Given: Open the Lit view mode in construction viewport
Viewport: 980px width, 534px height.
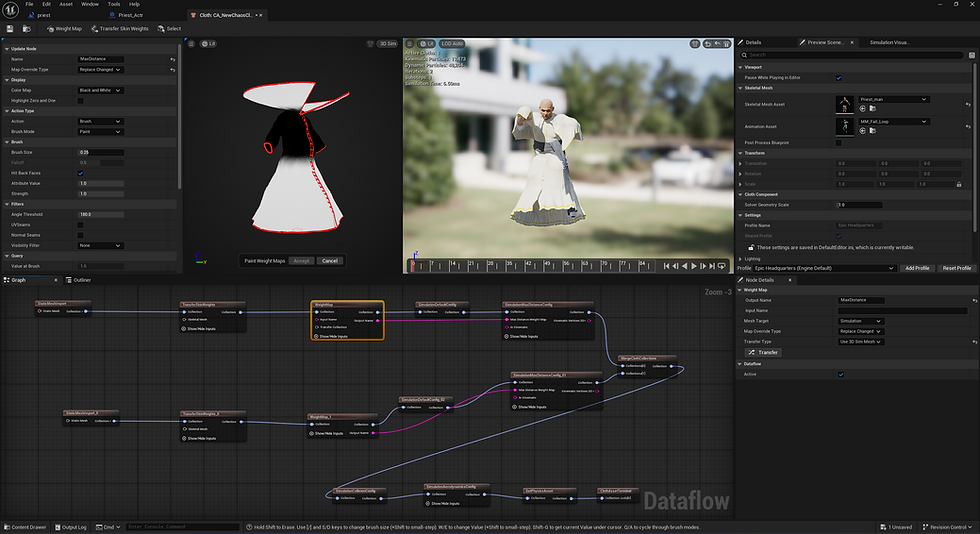Looking at the screenshot, I should pos(208,44).
